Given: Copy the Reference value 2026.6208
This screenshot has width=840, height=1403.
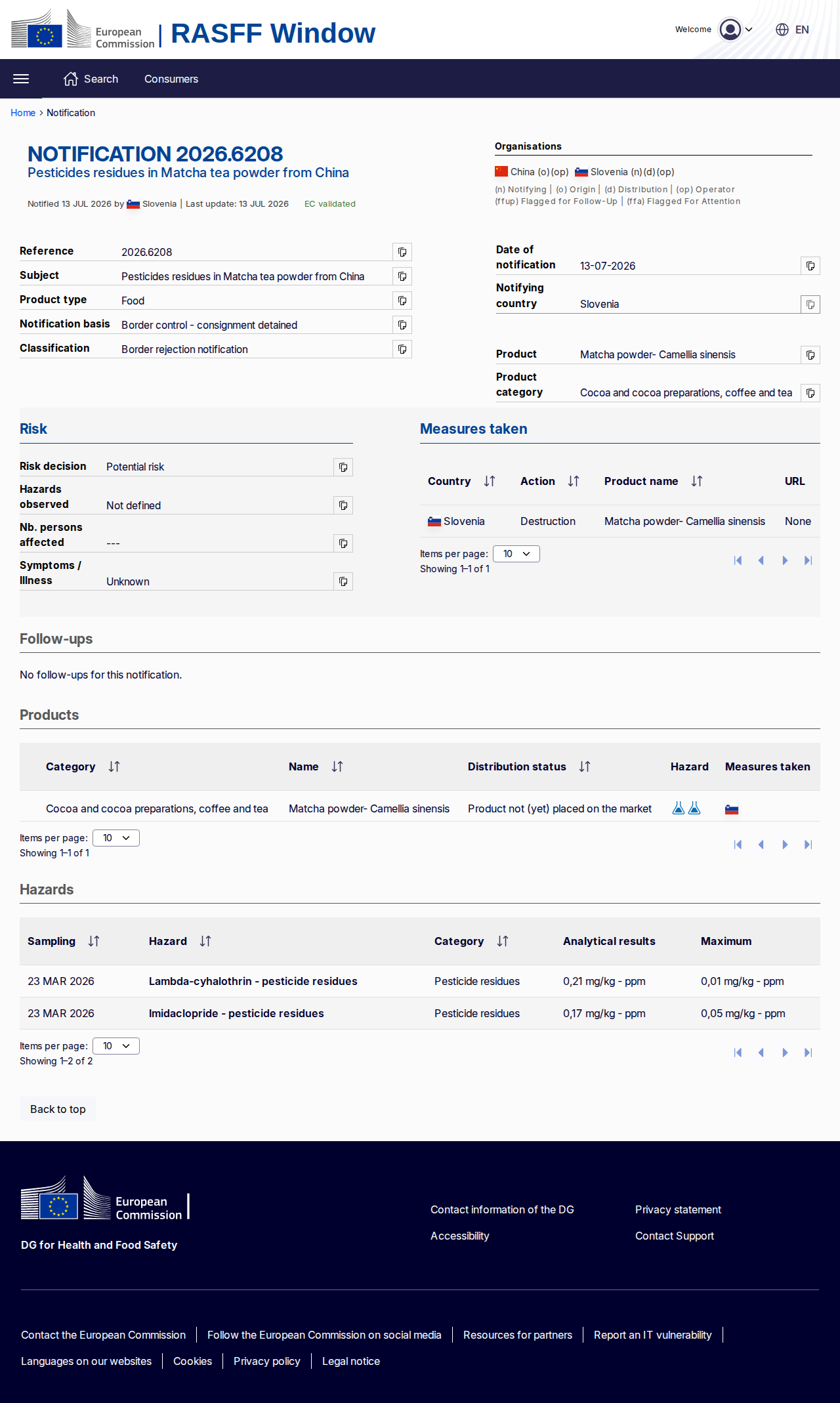Looking at the screenshot, I should pyautogui.click(x=402, y=252).
